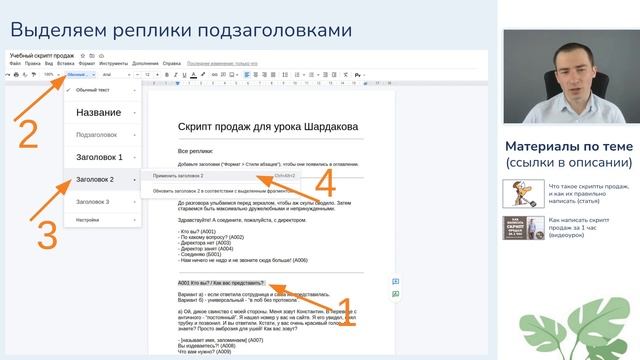Click the bulleted list icon
Viewport: 640px width, 360px height.
click(x=311, y=75)
